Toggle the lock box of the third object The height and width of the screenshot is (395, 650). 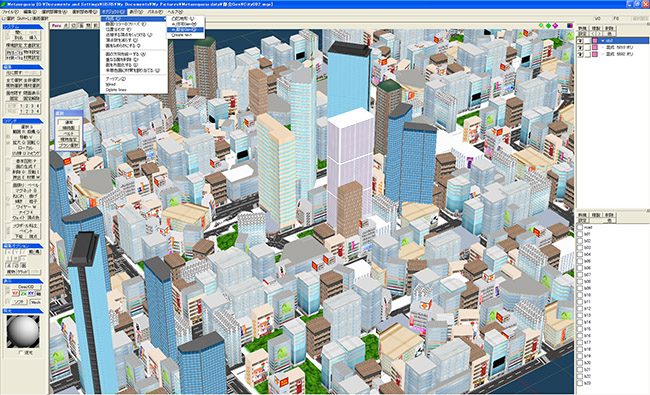click(x=588, y=54)
